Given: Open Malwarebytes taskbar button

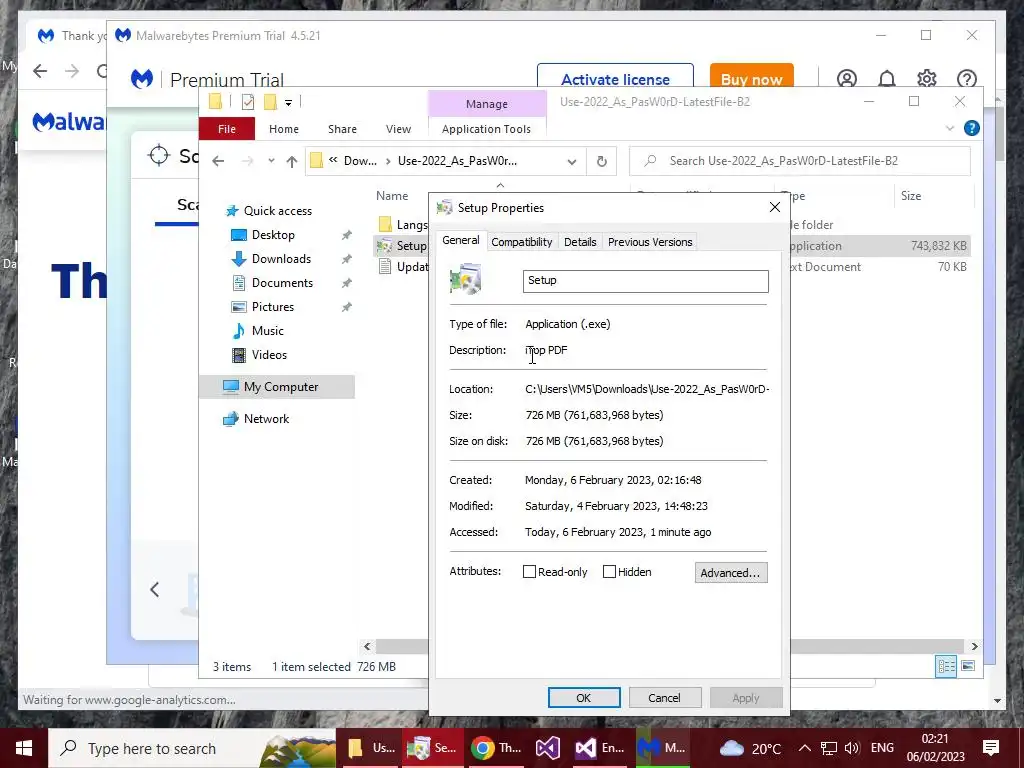Looking at the screenshot, I should coord(661,748).
